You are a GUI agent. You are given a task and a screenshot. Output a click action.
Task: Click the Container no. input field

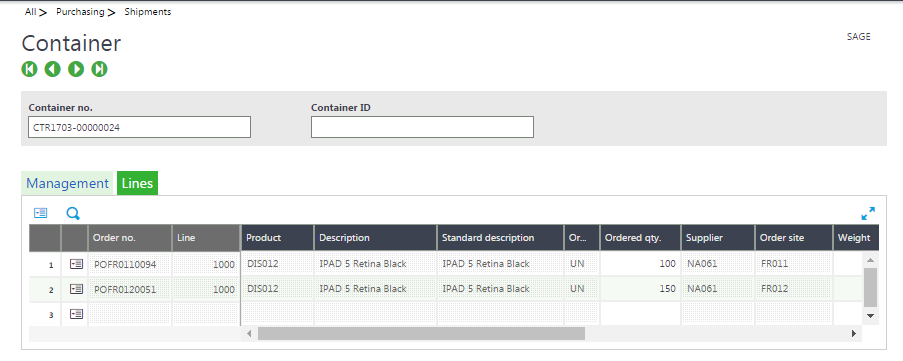[139, 127]
